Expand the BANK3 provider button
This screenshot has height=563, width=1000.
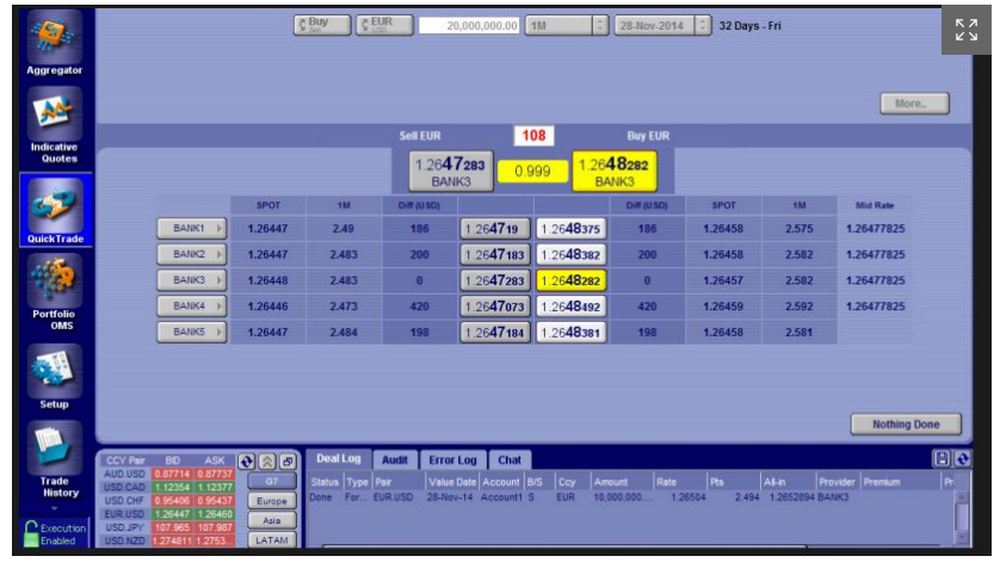[x=191, y=280]
